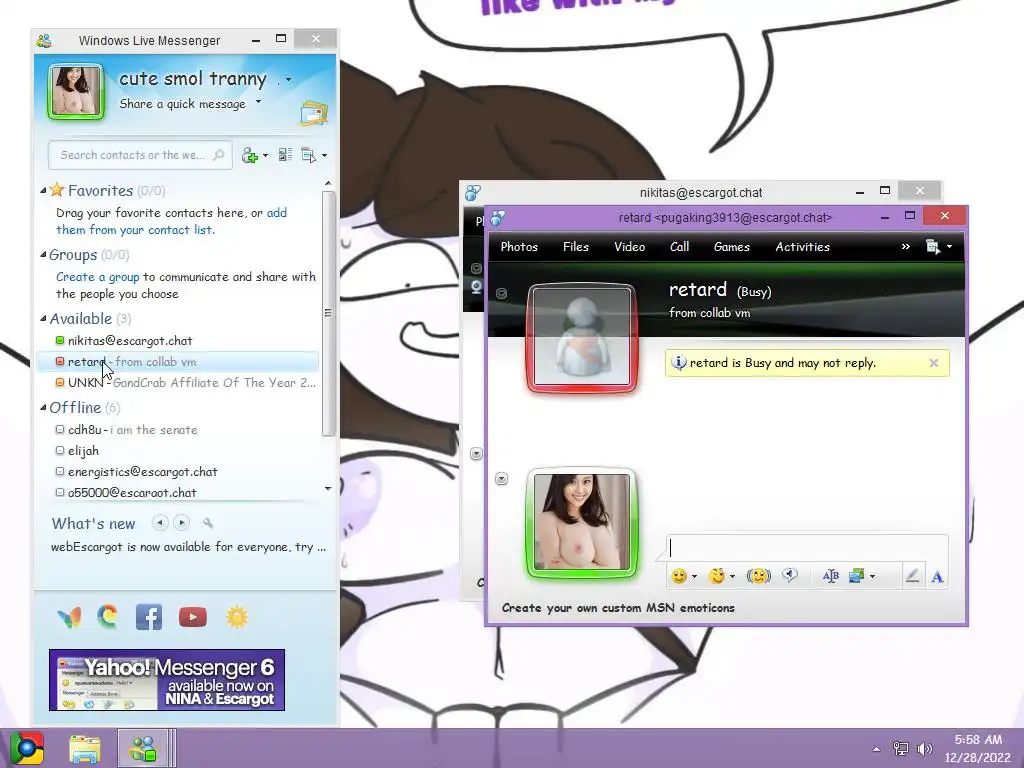Select offline contact elijah

tap(178, 451)
